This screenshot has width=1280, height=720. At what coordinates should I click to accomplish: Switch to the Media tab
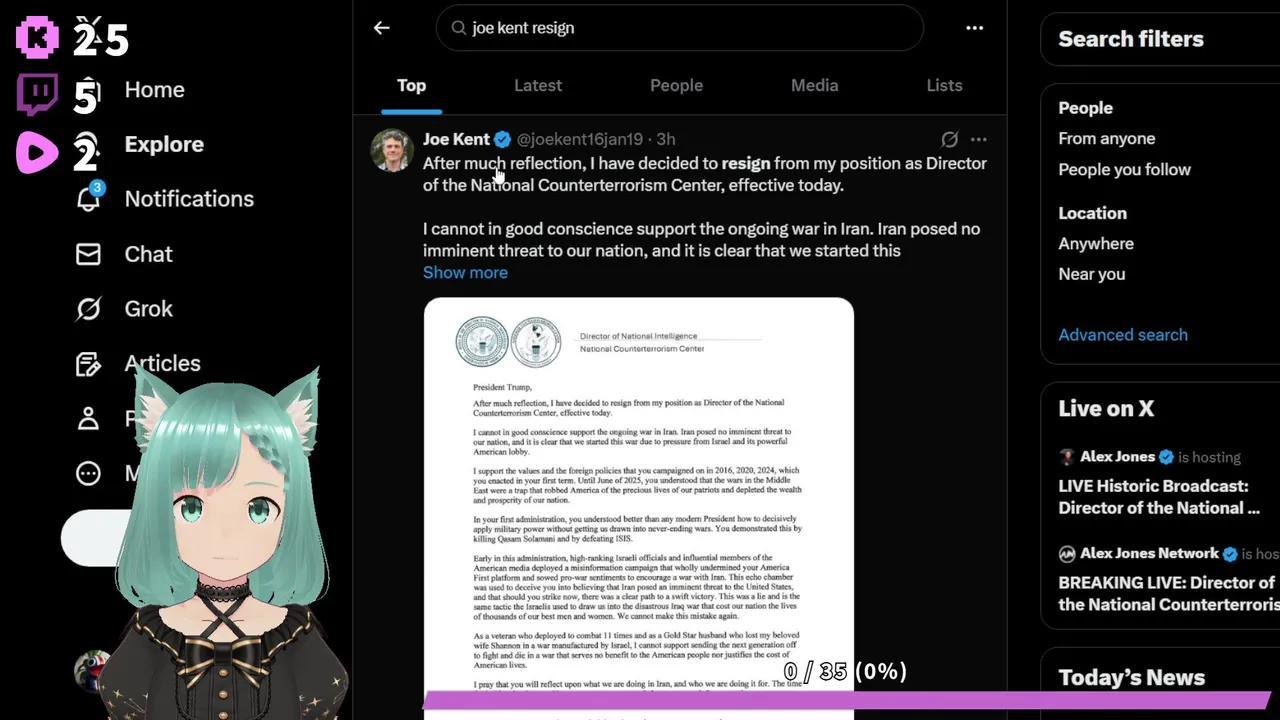pyautogui.click(x=815, y=86)
